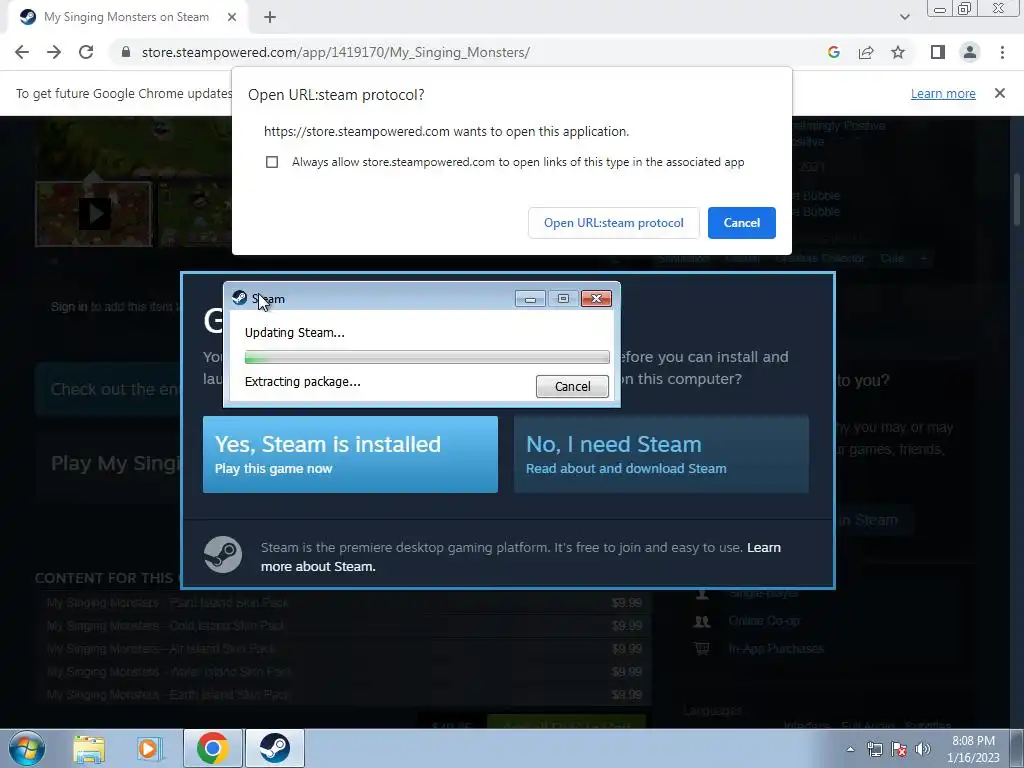Dismiss the Chrome updates notification bar
Image resolution: width=1024 pixels, height=768 pixels.
pyautogui.click(x=999, y=93)
